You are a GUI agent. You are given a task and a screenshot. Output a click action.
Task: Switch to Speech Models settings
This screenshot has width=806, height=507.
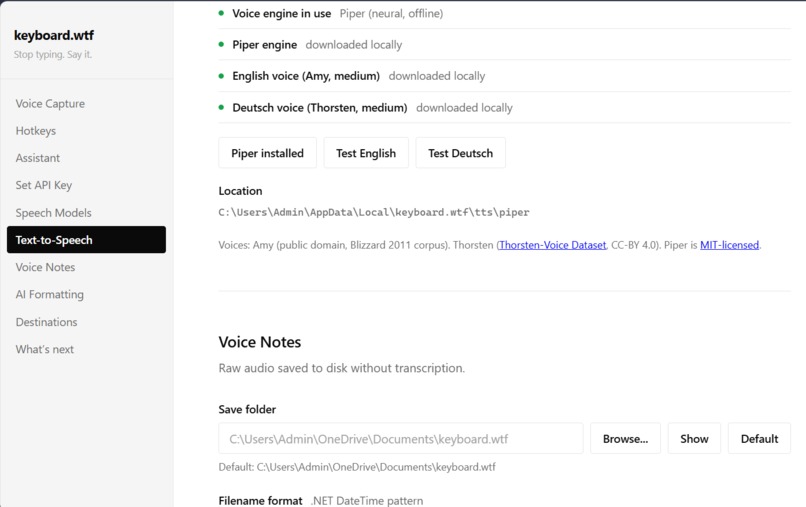(53, 212)
